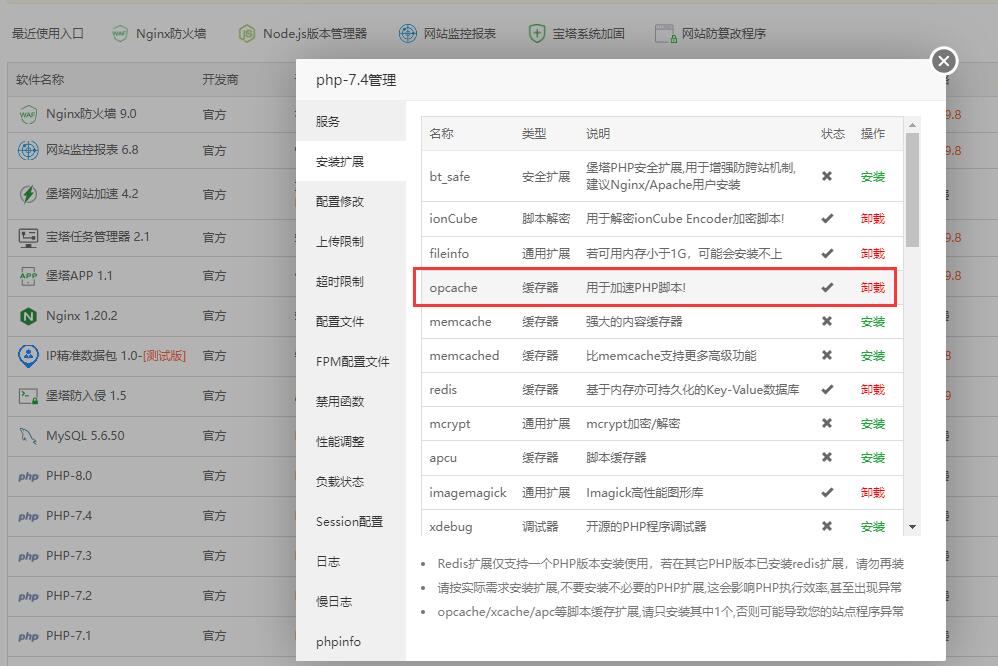998x666 pixels.
Task: Switch to 服务 tab in php-7.4 dialog
Action: point(351,121)
